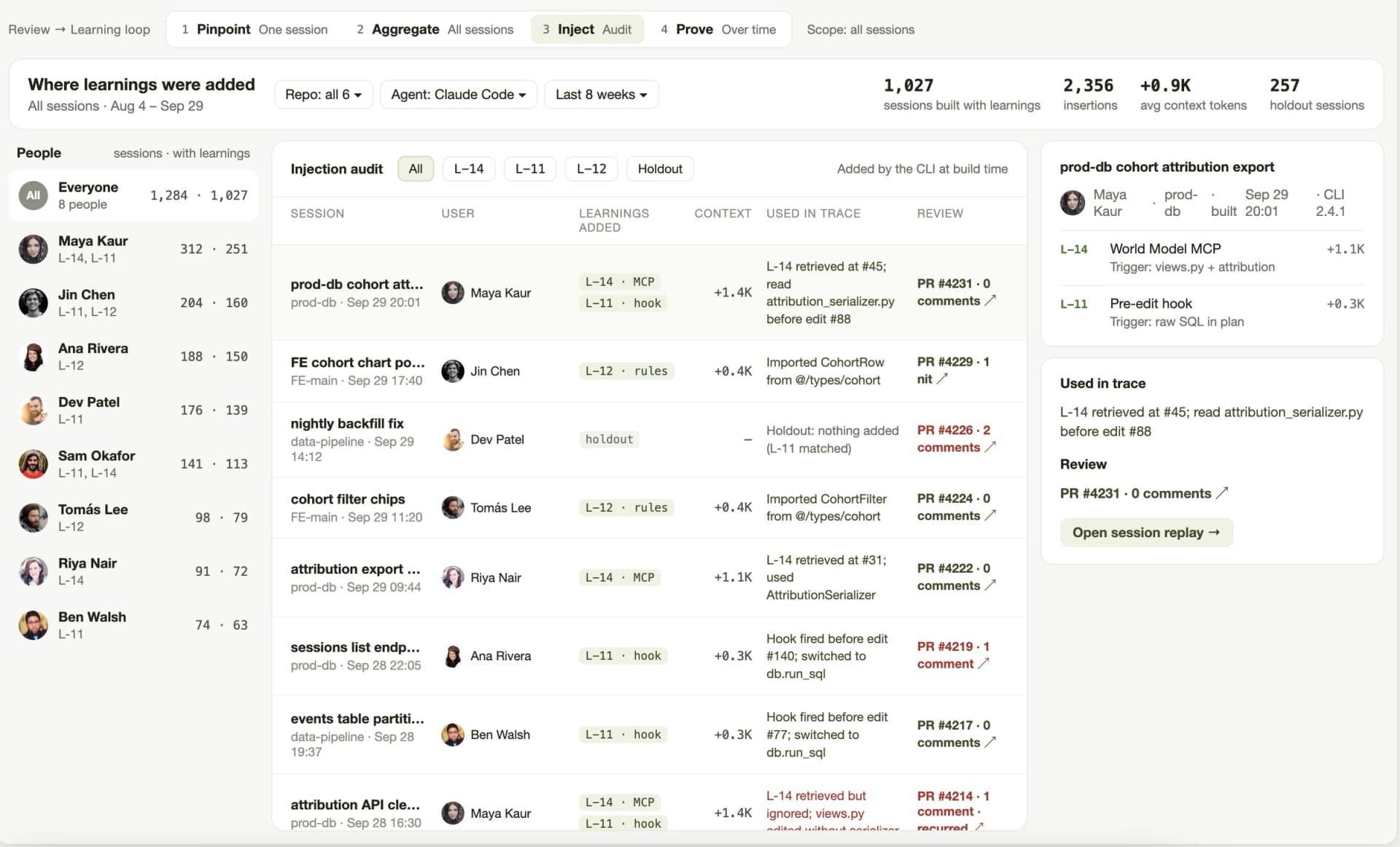
Task: Click Dev Patel's avatar in People list
Action: 33,410
